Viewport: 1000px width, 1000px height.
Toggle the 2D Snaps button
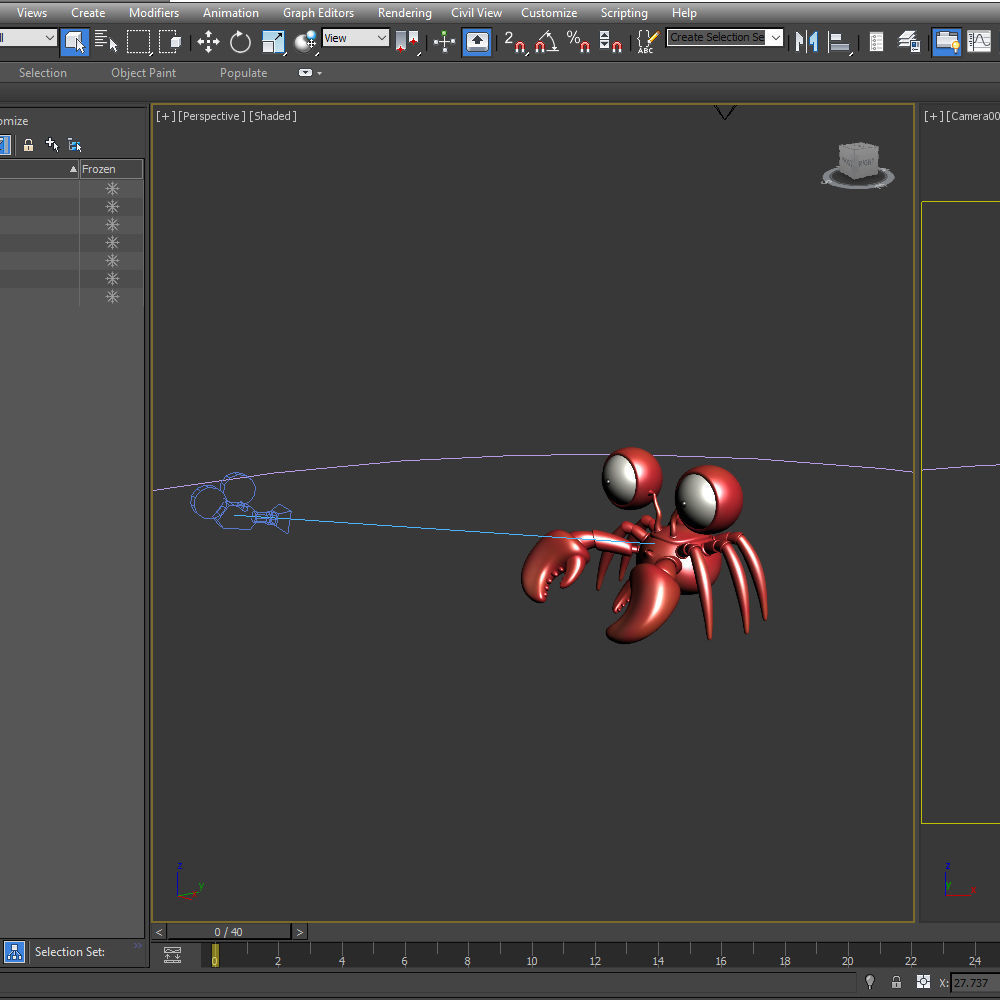point(515,42)
